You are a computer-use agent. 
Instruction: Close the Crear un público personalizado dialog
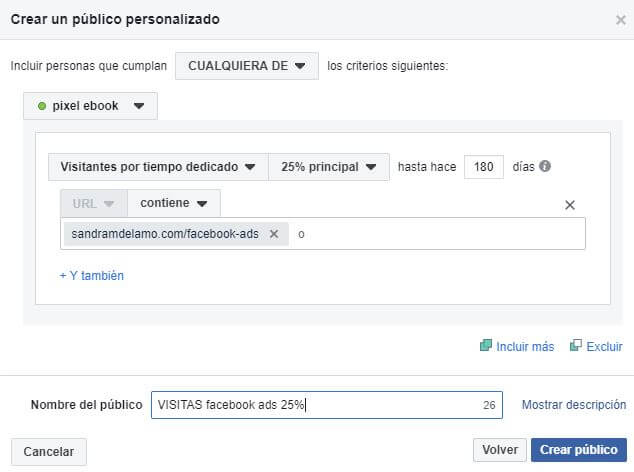tap(620, 20)
